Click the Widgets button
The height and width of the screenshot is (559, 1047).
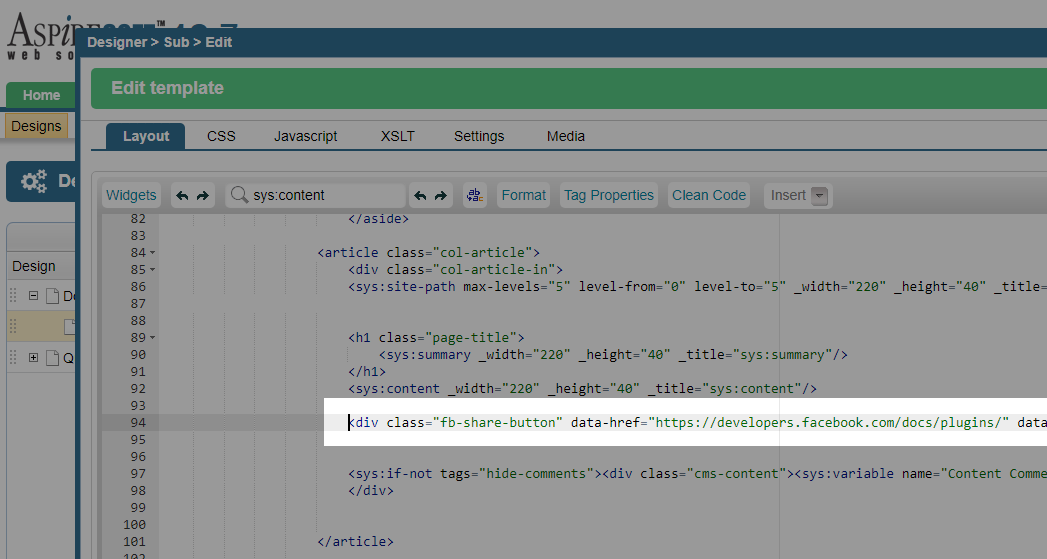[x=131, y=196]
